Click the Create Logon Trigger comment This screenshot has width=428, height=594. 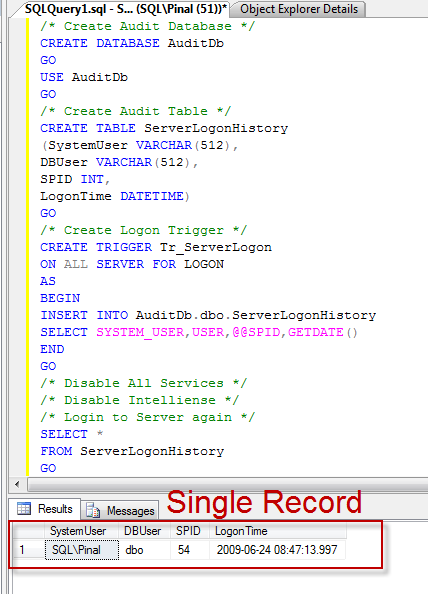[144, 230]
